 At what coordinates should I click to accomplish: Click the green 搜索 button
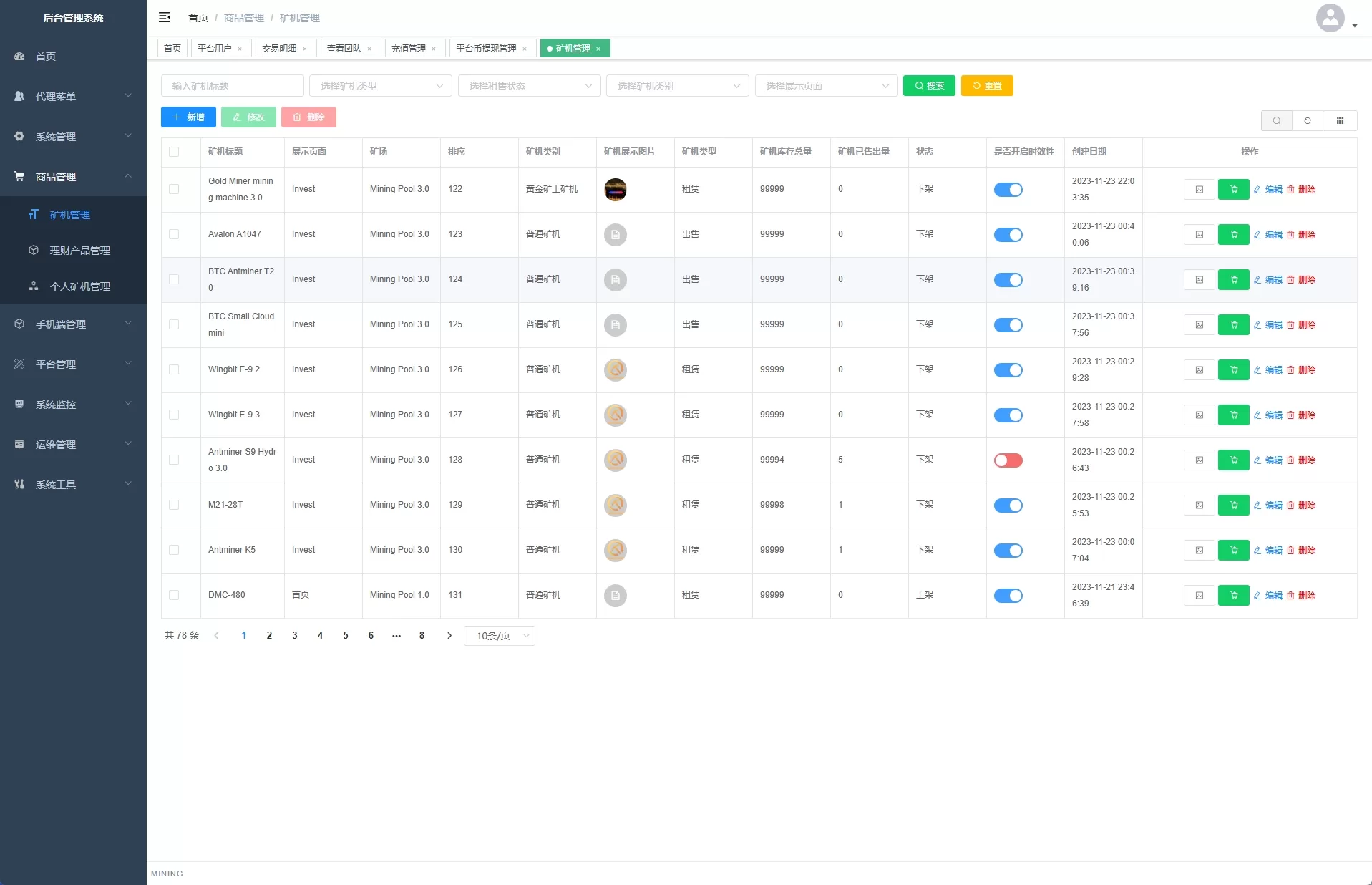928,86
